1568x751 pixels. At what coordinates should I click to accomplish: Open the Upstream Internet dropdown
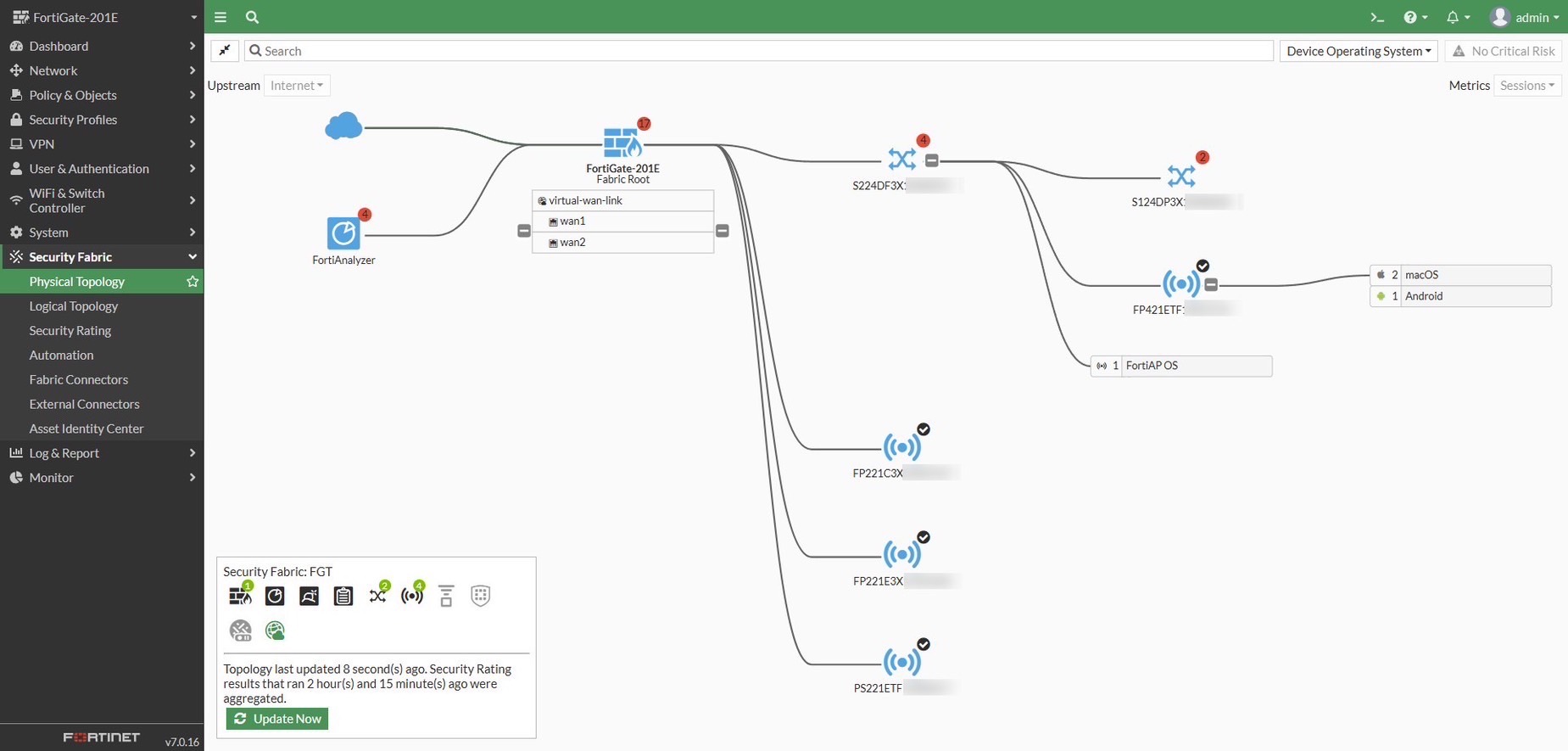click(297, 86)
